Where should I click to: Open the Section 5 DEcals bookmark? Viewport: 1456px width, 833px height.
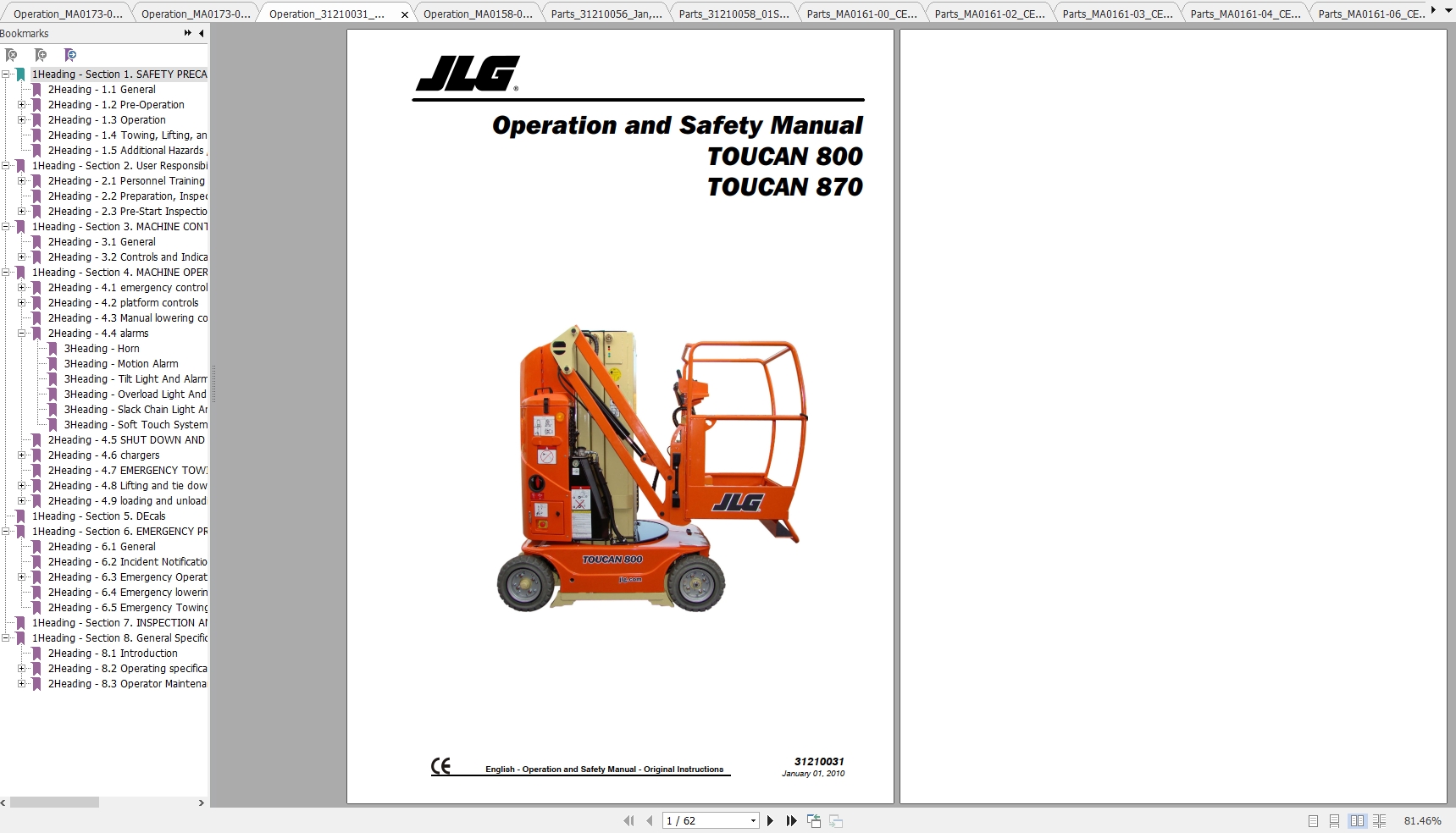coord(98,516)
